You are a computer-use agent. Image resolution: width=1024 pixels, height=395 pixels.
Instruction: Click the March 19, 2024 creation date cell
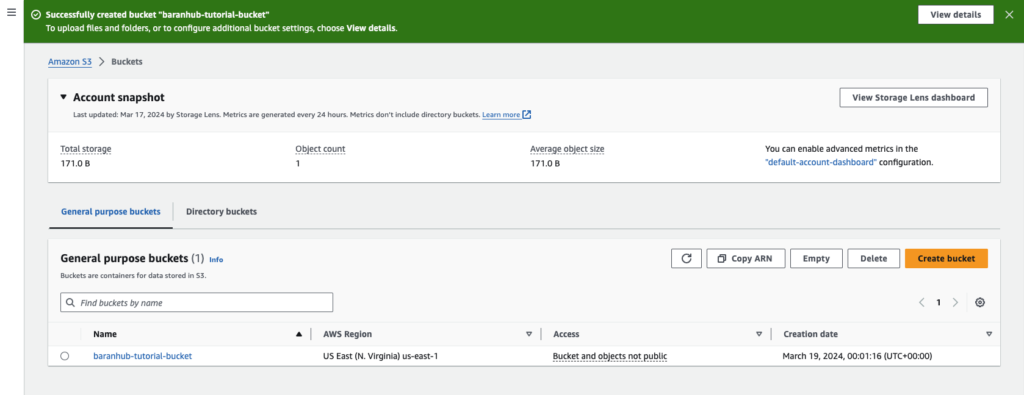857,356
